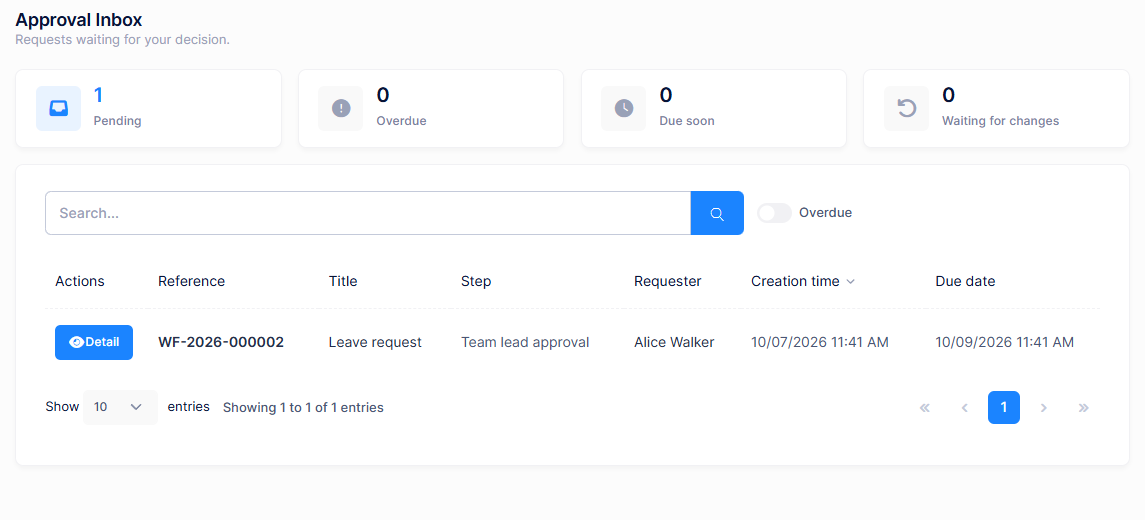Click the Due soon clock icon

(624, 108)
